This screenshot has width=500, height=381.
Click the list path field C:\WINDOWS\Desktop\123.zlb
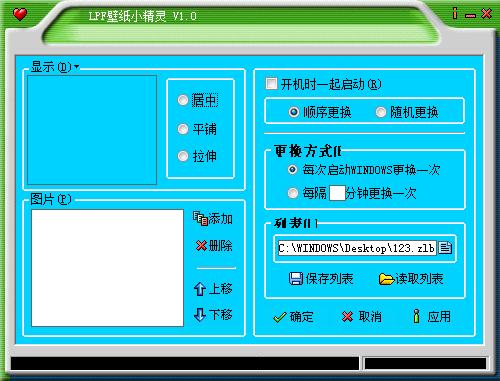click(357, 248)
